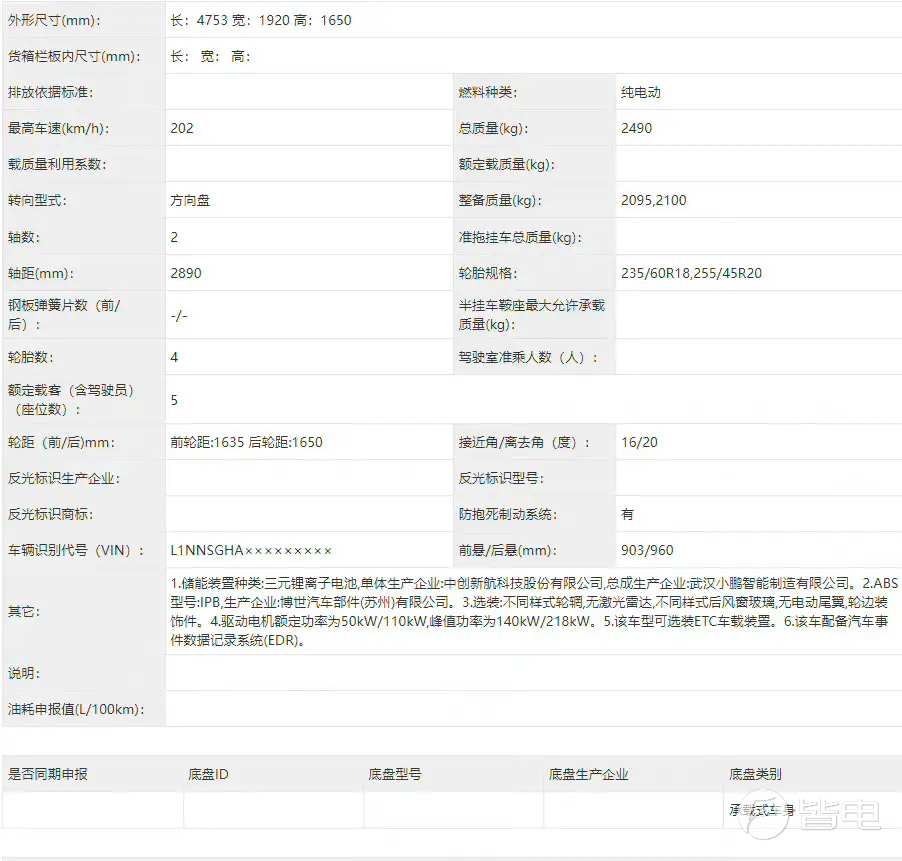Select the 接近角/离去角 (度) label
This screenshot has width=902, height=861.
tap(523, 442)
